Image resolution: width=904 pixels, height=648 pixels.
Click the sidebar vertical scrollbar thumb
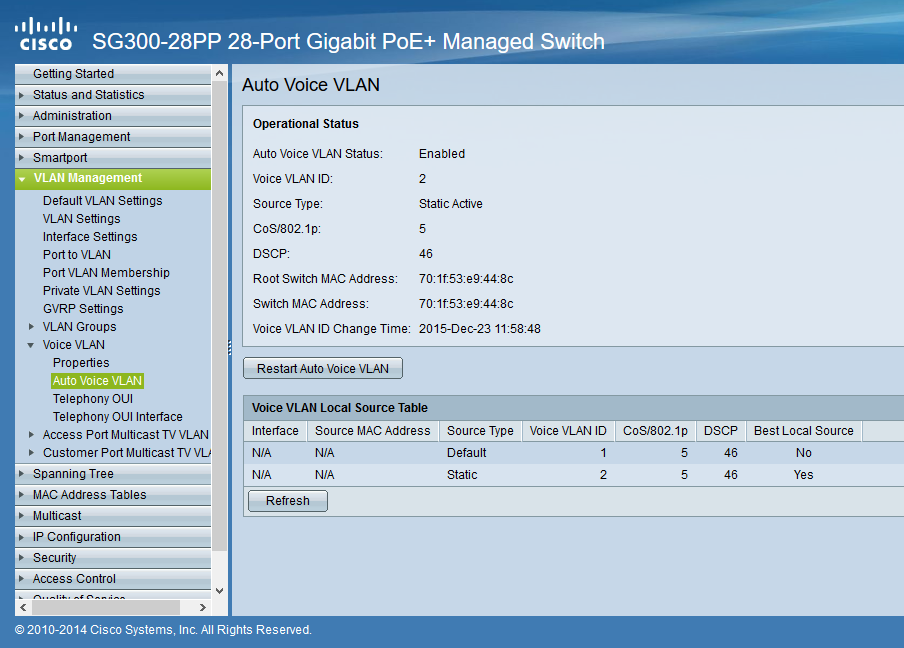(219, 316)
